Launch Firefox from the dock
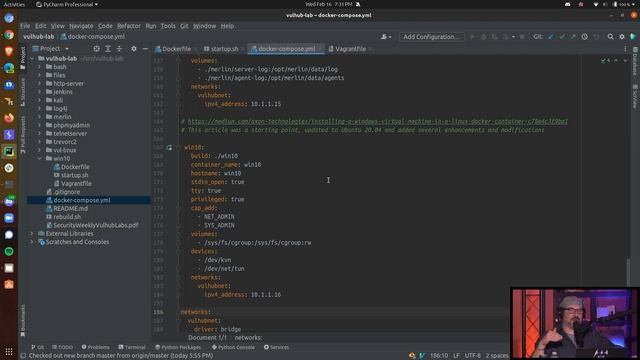This screenshot has height=360, width=640. (9, 118)
